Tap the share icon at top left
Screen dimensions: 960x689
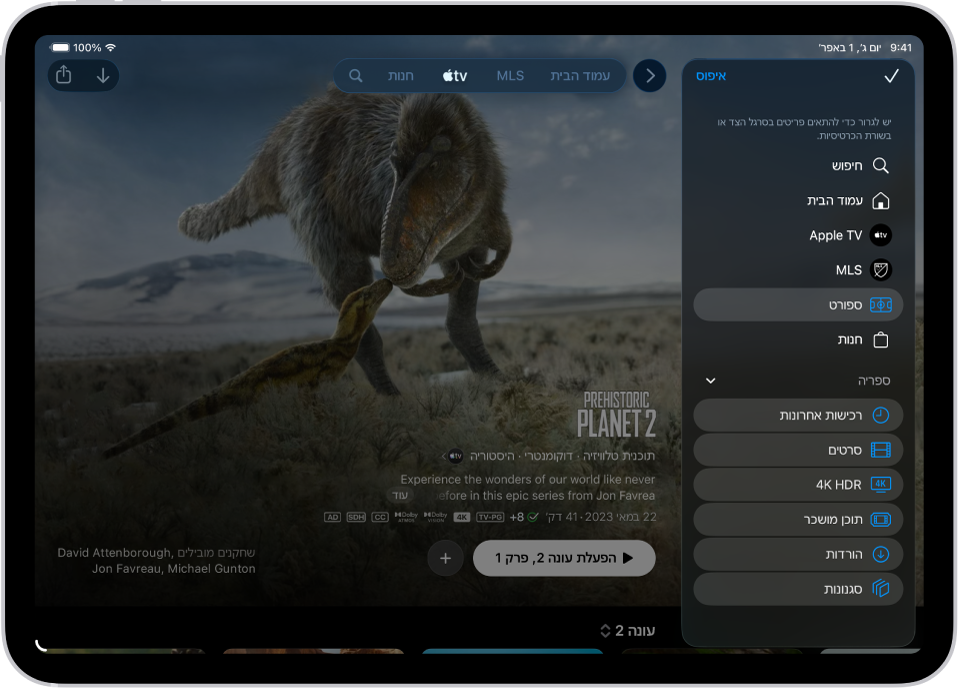coord(64,75)
